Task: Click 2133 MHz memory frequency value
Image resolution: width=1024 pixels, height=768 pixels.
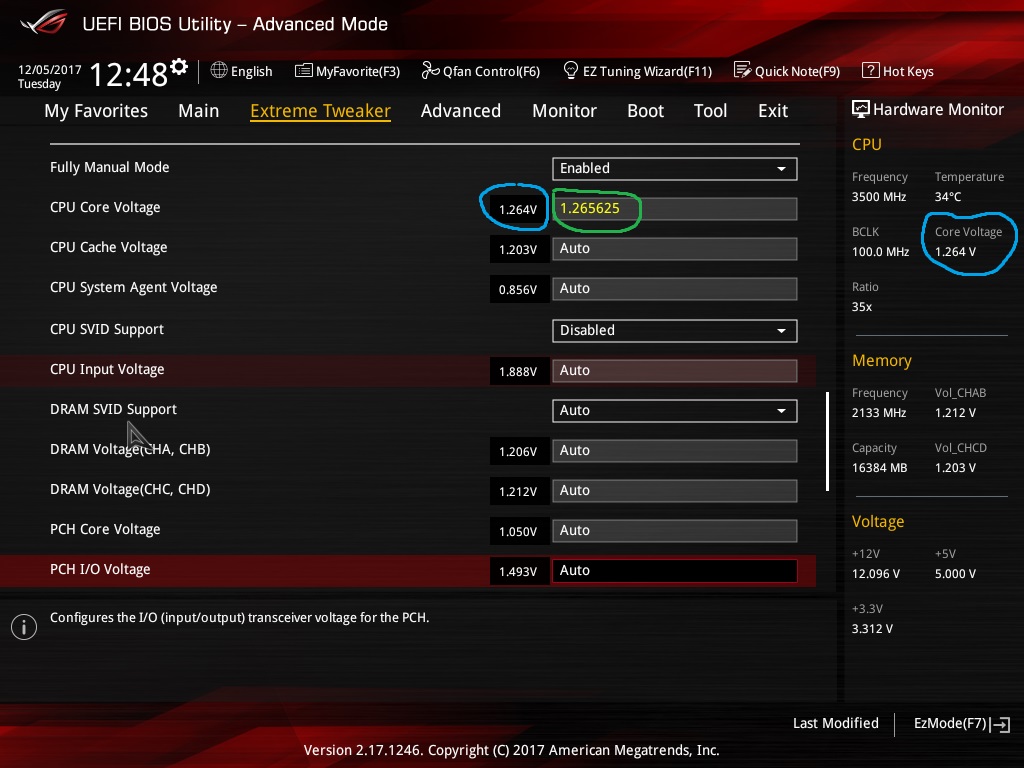Action: 879,413
